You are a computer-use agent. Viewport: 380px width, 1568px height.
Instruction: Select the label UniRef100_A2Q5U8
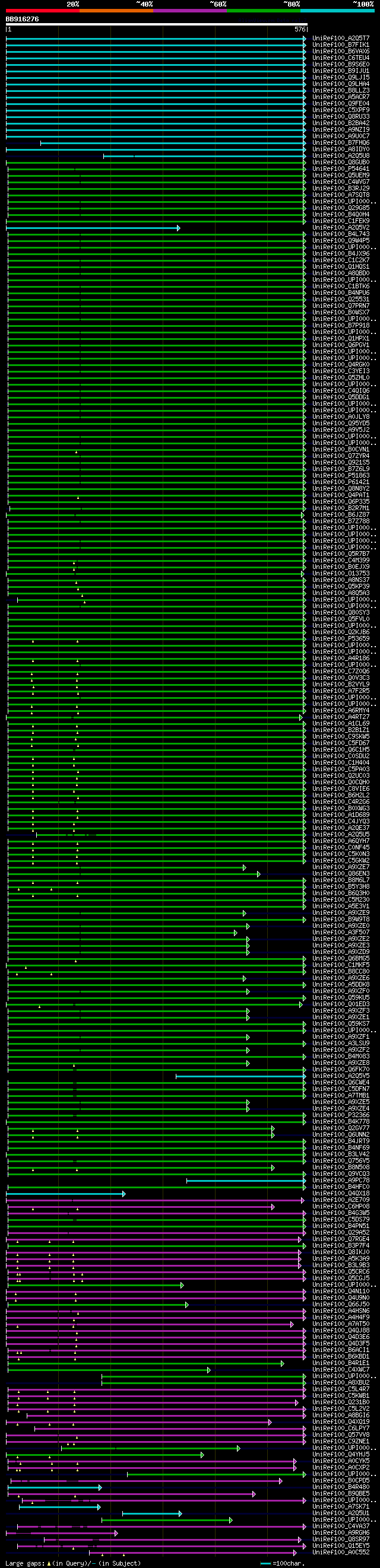click(x=341, y=156)
